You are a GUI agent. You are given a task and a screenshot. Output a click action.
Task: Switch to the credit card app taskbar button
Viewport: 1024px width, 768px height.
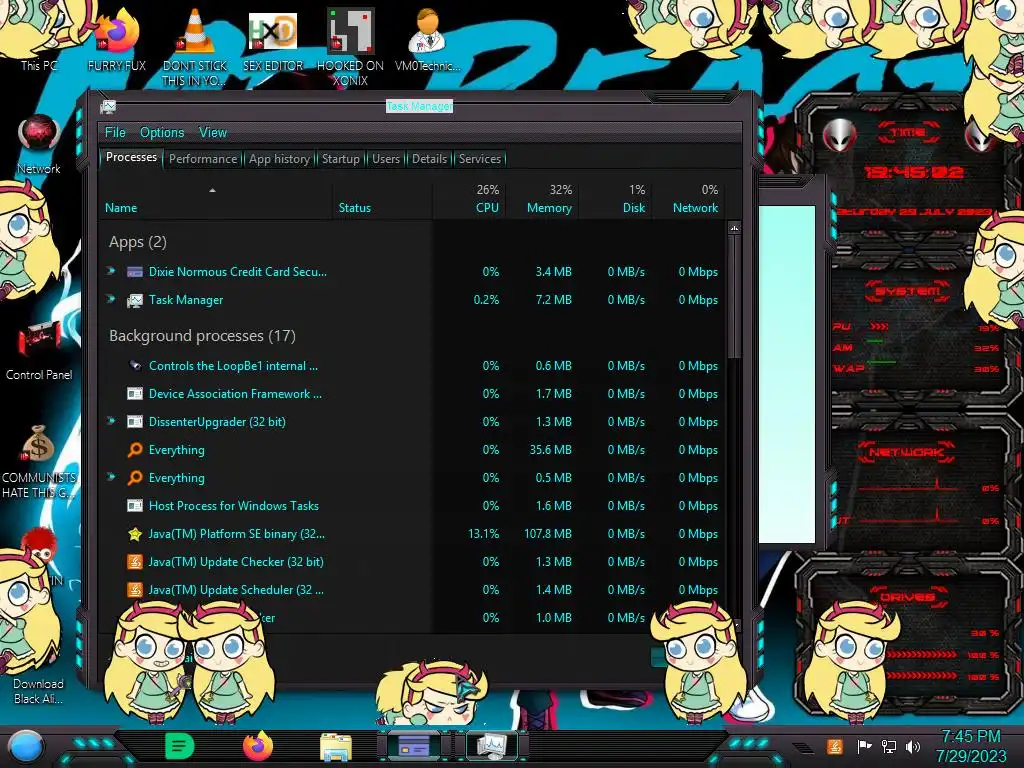point(414,746)
